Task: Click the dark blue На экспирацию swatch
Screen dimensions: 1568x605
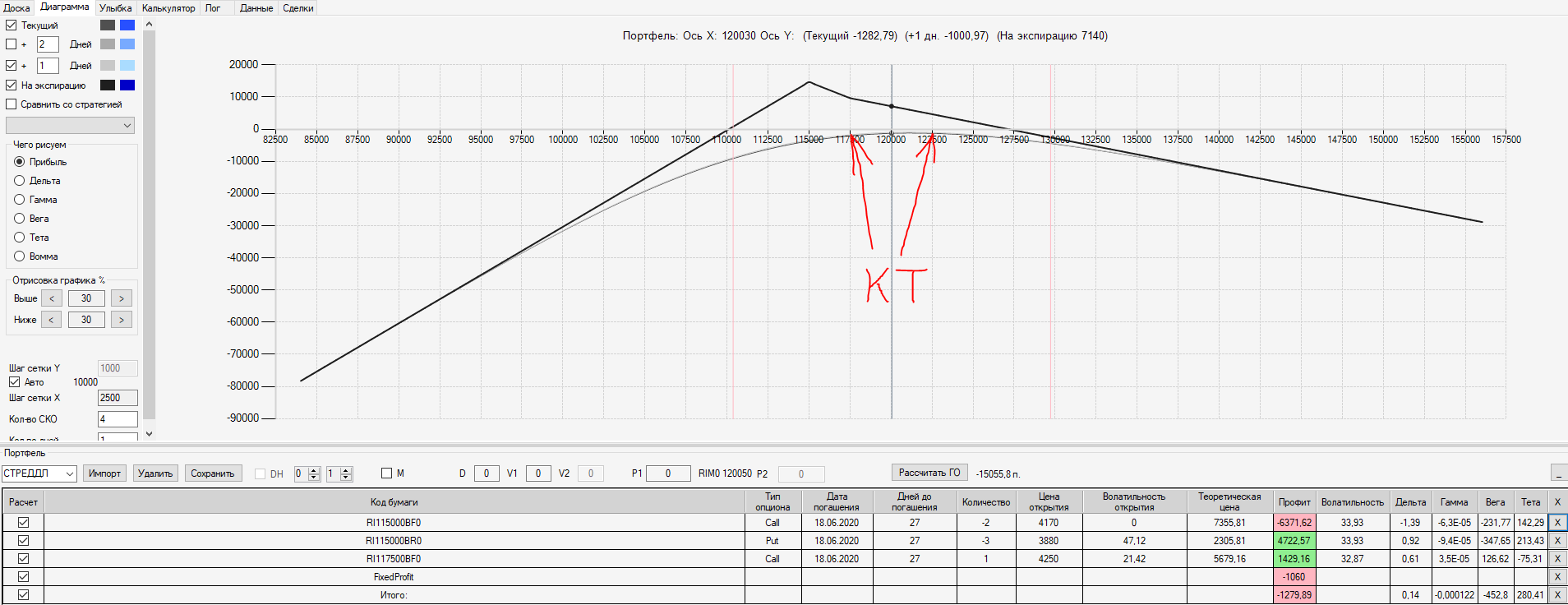Action: (x=127, y=85)
